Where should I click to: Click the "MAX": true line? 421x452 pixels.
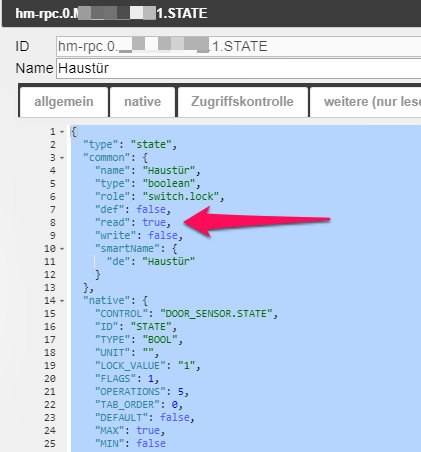(130, 431)
